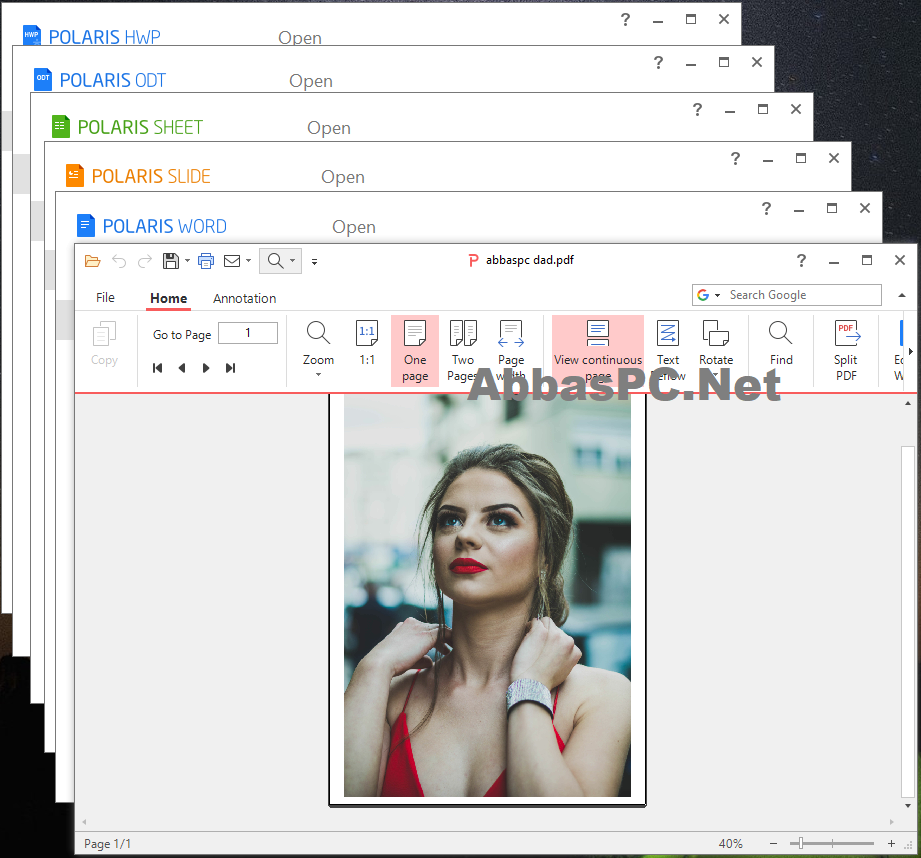The width and height of the screenshot is (921, 858).
Task: Jump to the first page
Action: [x=157, y=368]
